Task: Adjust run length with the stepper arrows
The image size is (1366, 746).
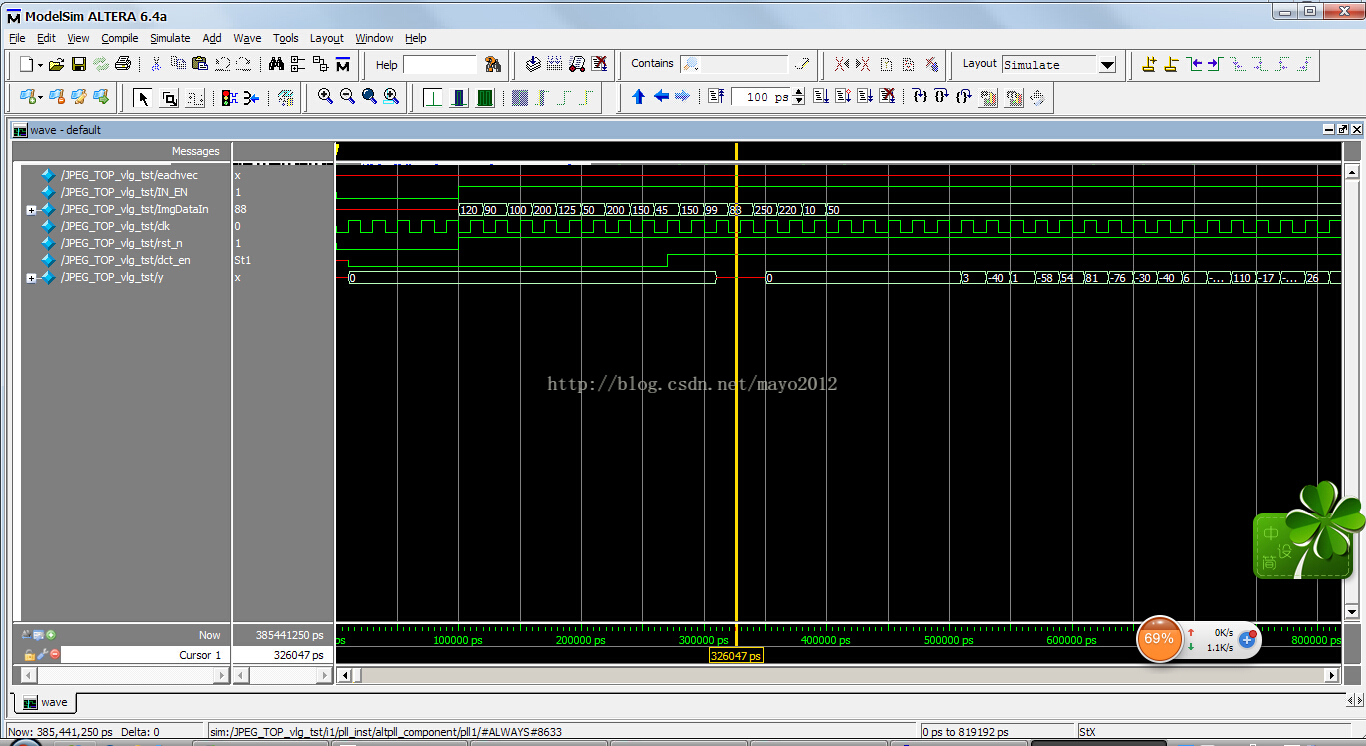Action: pyautogui.click(x=798, y=97)
